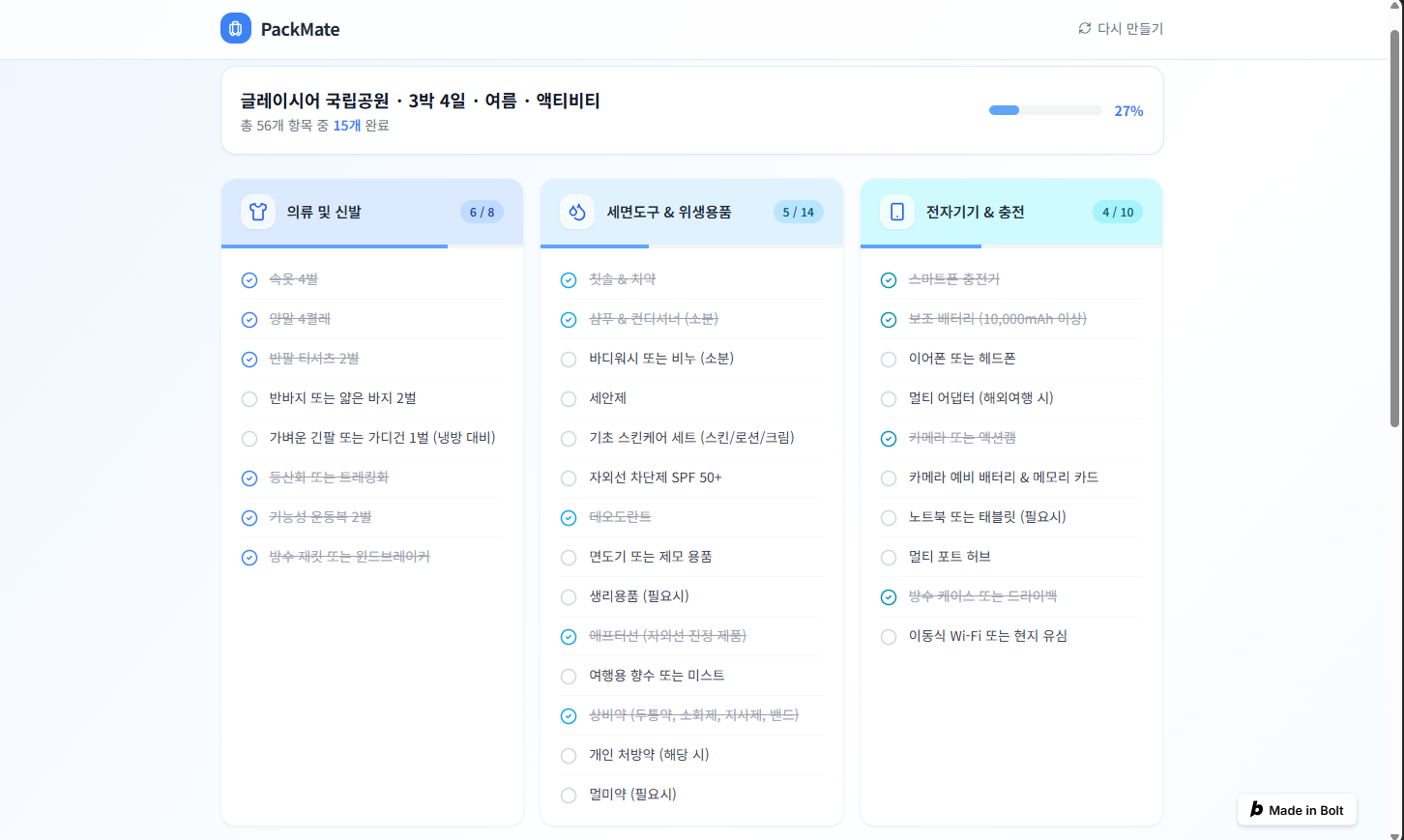Click the 다시 만들기 button
This screenshot has width=1404, height=840.
point(1122,29)
